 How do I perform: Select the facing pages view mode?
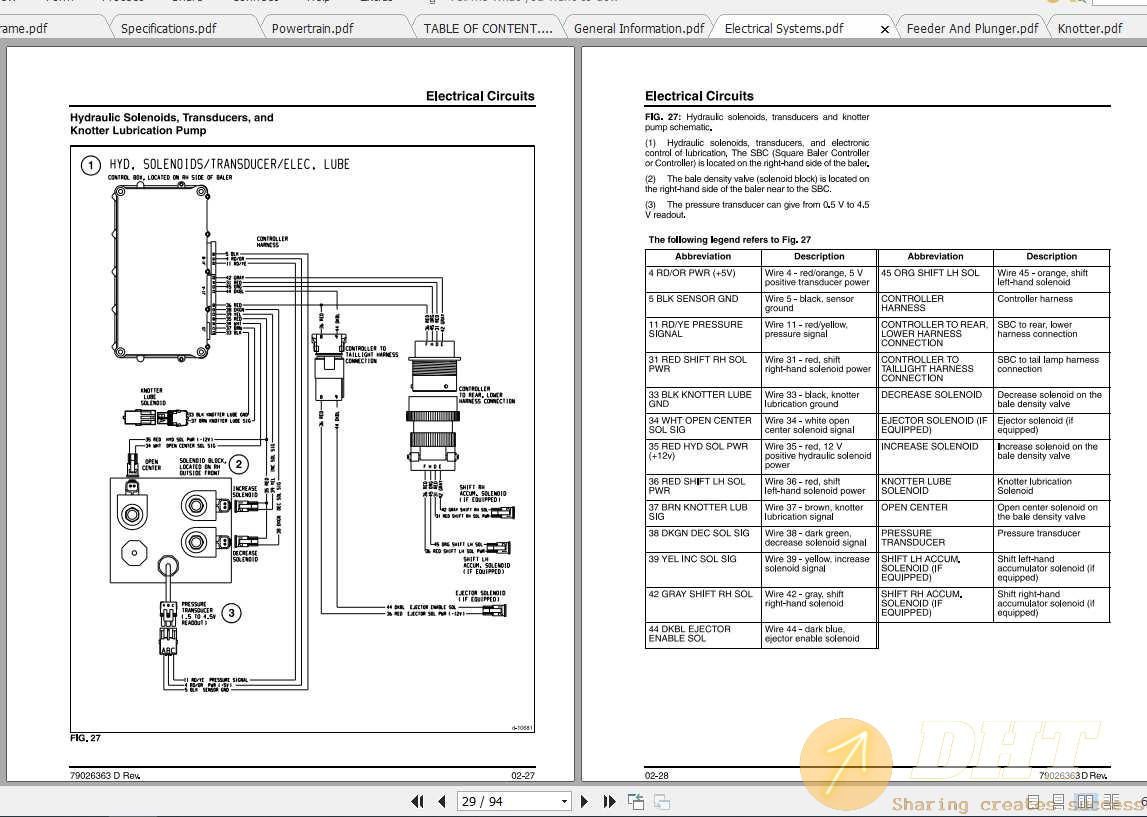(x=1086, y=802)
